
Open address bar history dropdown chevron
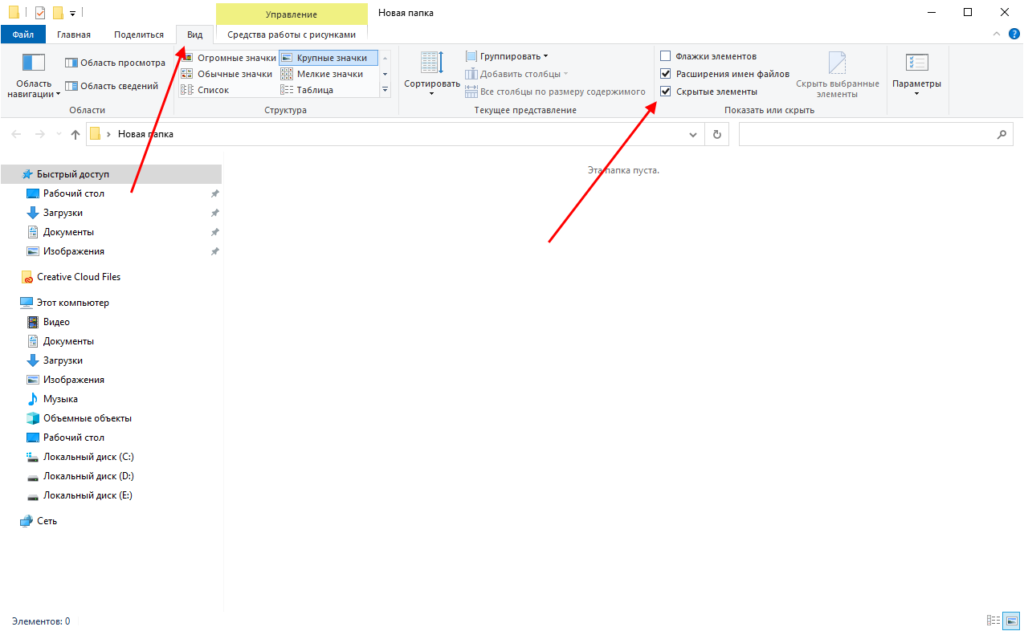point(693,135)
